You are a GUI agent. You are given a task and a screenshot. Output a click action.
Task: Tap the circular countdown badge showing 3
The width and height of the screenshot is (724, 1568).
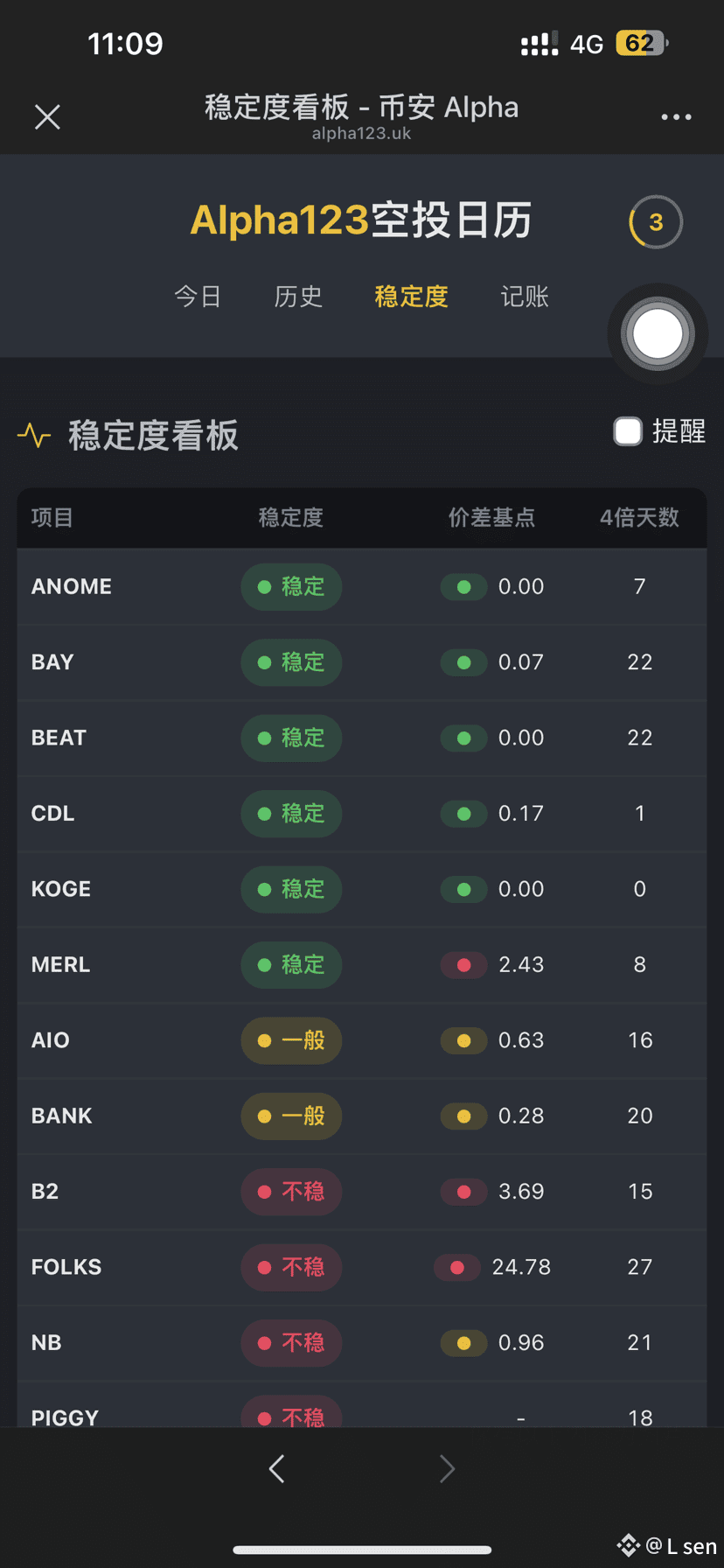tap(656, 222)
